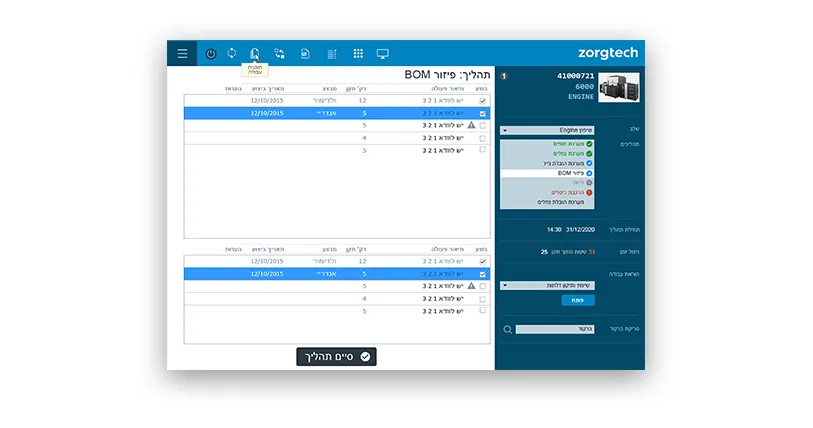
Task: Focus the barcode scan input field
Action: (x=555, y=329)
